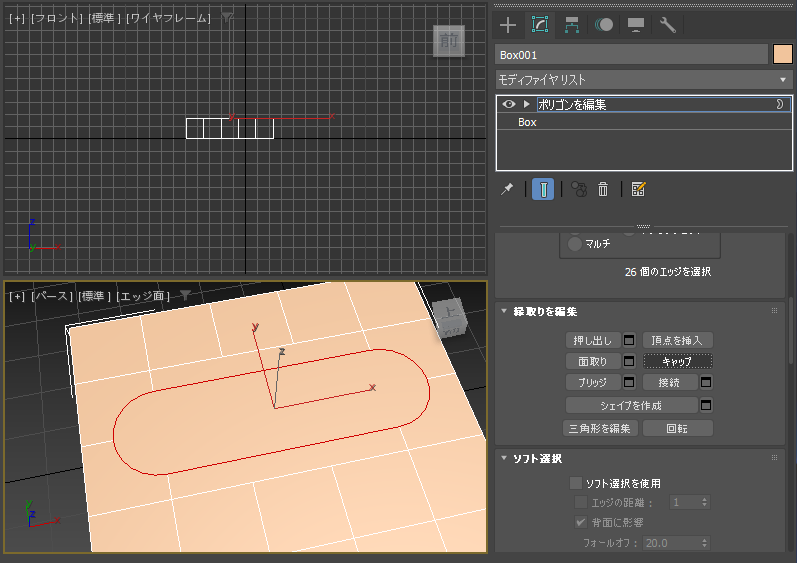Switch to the Modify panel tab
This screenshot has width=797, height=563.
(x=539, y=25)
